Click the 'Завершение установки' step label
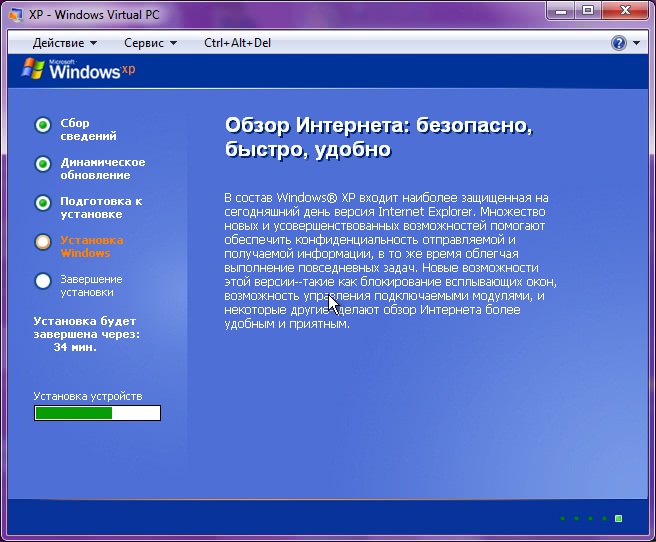Screen dimensions: 656x542 [91, 285]
